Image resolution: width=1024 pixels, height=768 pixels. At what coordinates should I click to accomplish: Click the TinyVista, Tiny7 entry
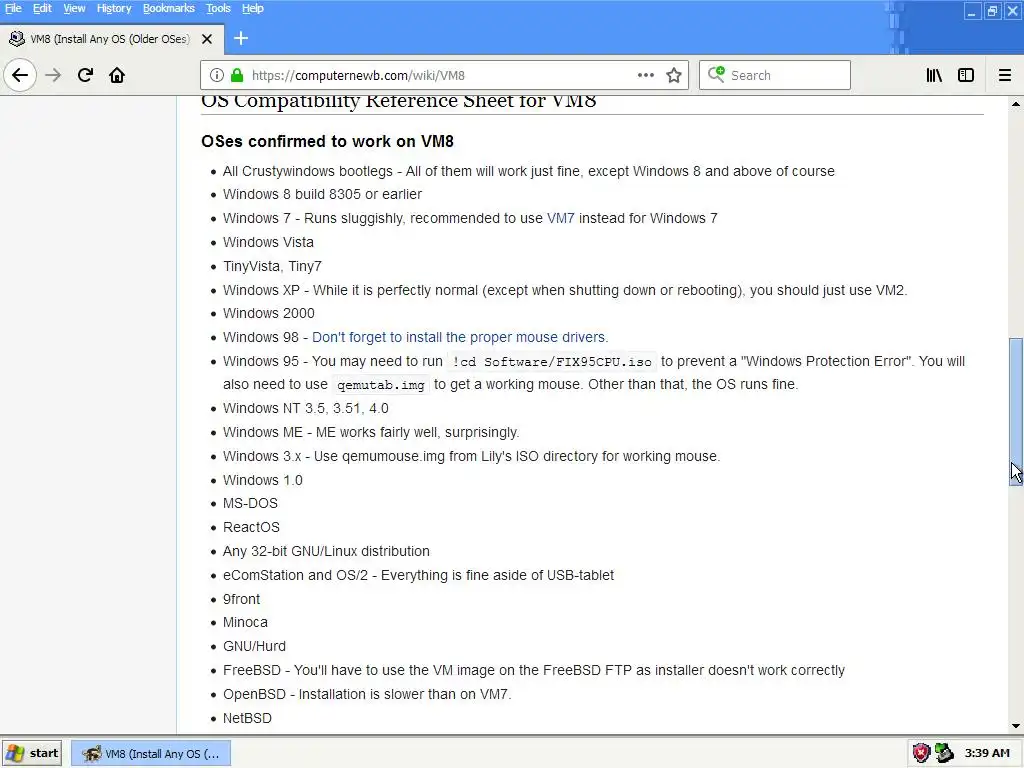pyautogui.click(x=272, y=266)
